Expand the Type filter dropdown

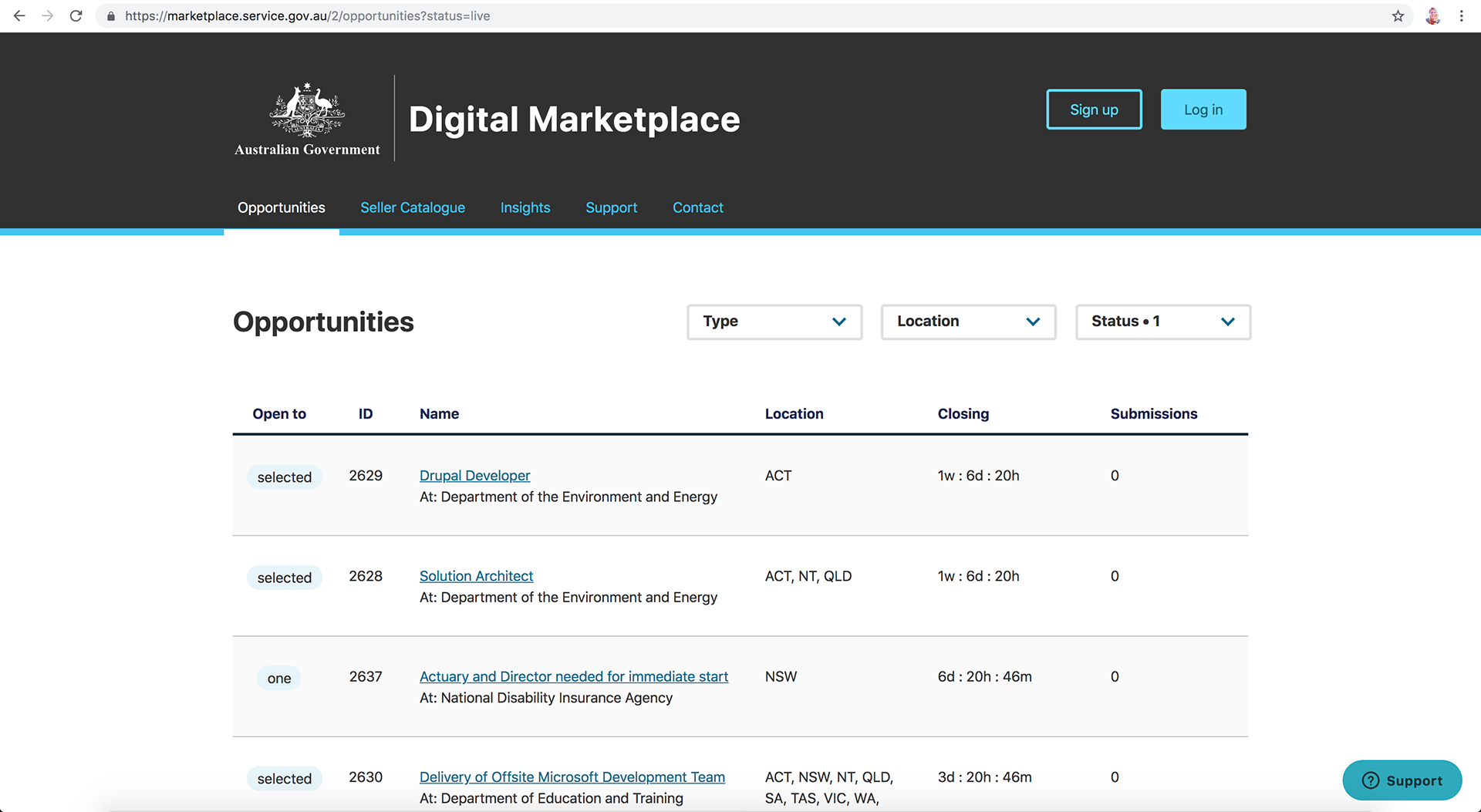[x=774, y=322]
